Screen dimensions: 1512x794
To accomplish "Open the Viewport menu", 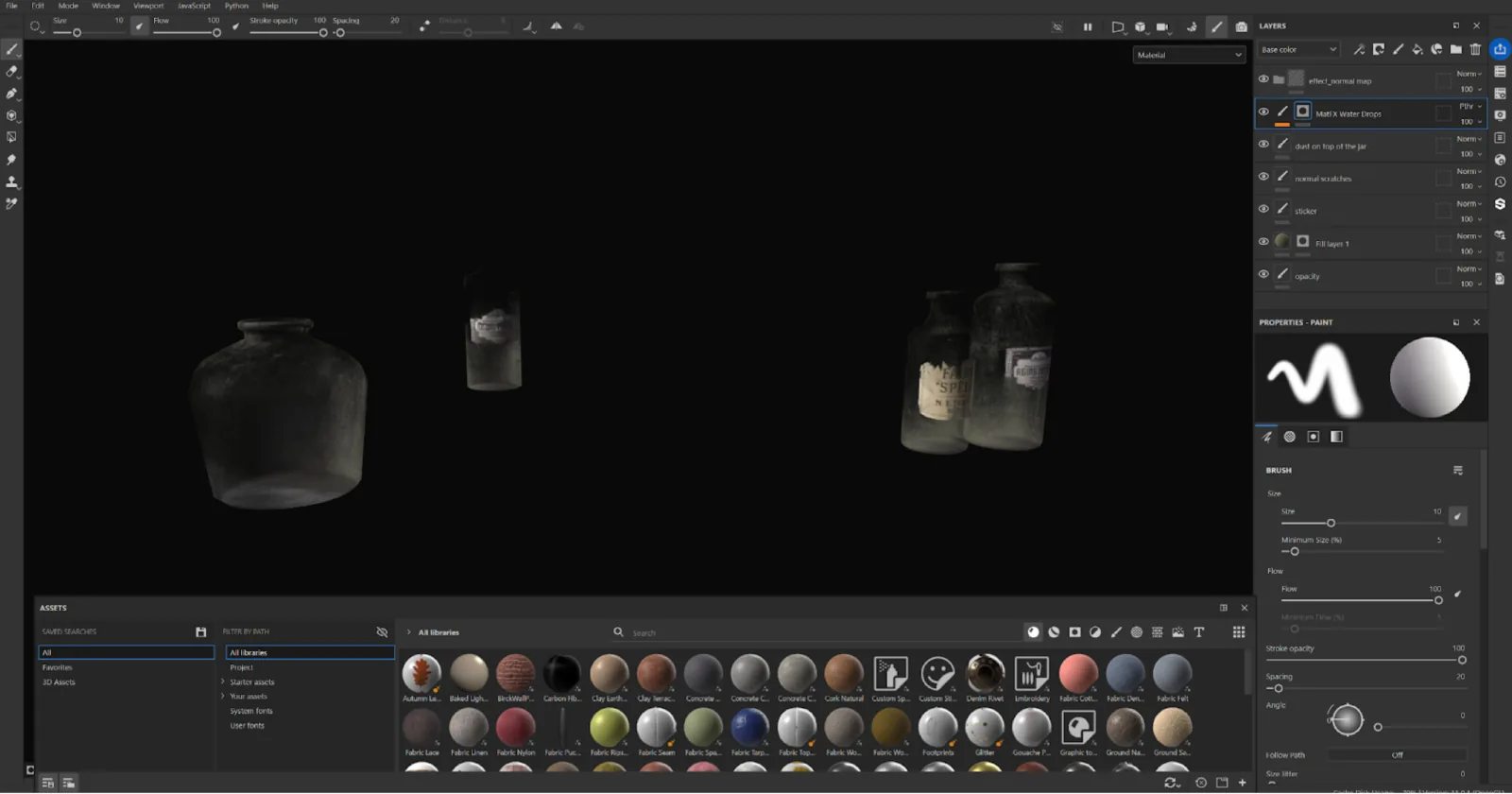I will 148,6.
